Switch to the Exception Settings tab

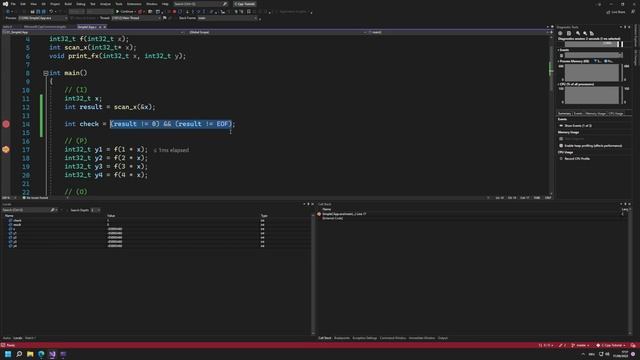tap(365, 338)
